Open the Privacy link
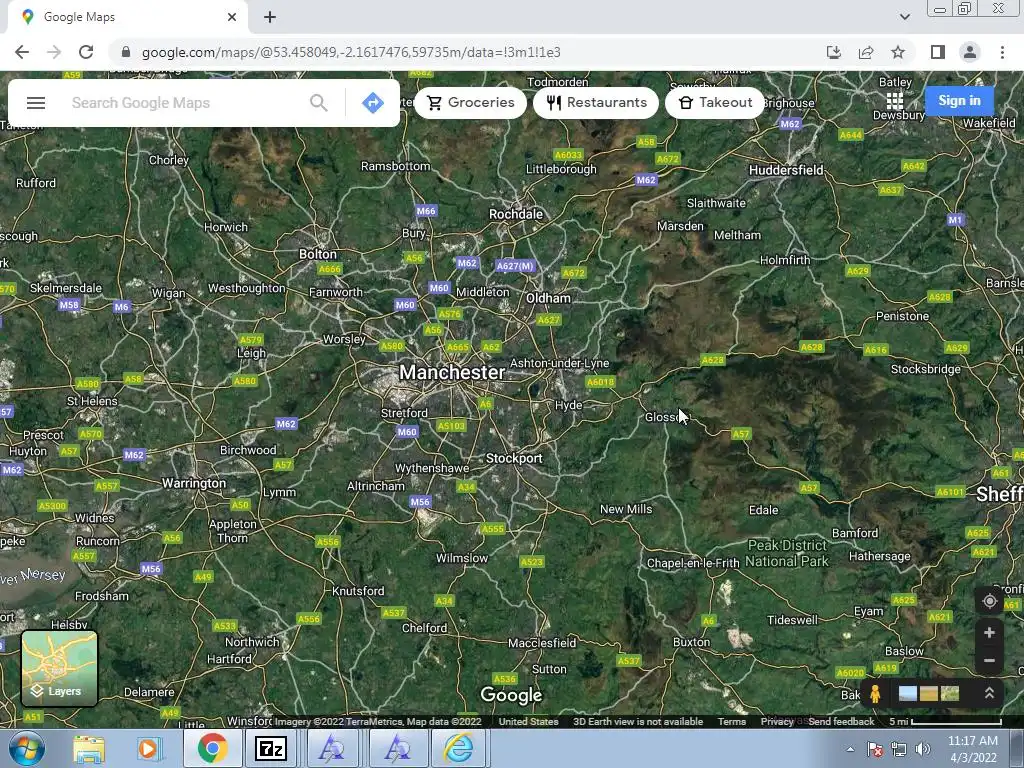This screenshot has height=768, width=1024. 777,722
